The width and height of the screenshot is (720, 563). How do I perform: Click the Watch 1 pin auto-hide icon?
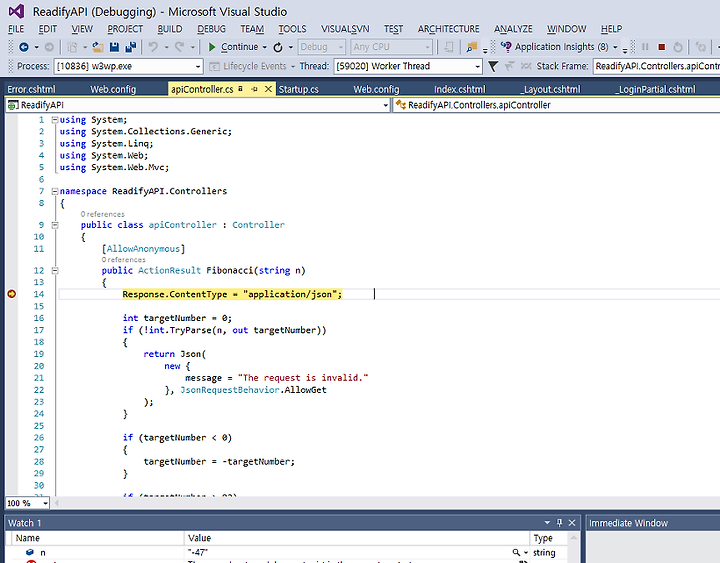click(559, 523)
